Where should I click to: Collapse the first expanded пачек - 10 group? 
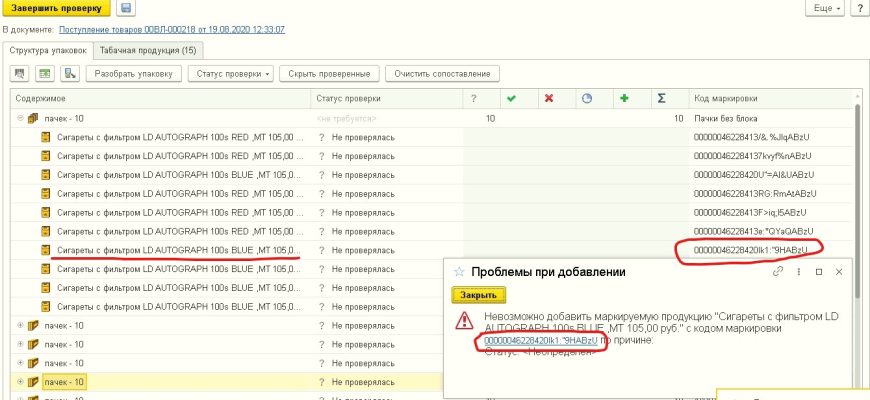click(21, 118)
